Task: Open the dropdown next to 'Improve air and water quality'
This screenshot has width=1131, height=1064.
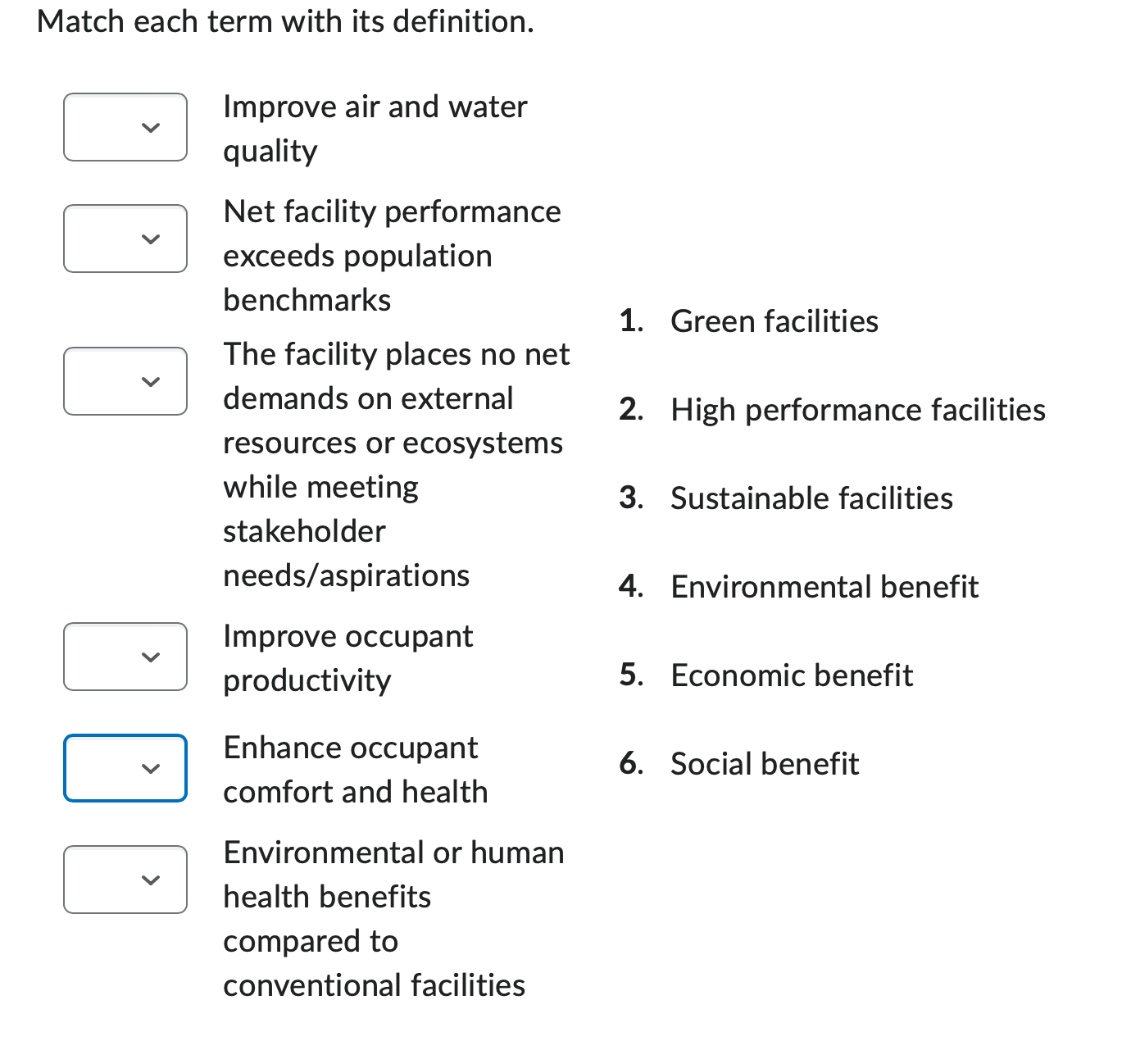Action: (x=125, y=127)
